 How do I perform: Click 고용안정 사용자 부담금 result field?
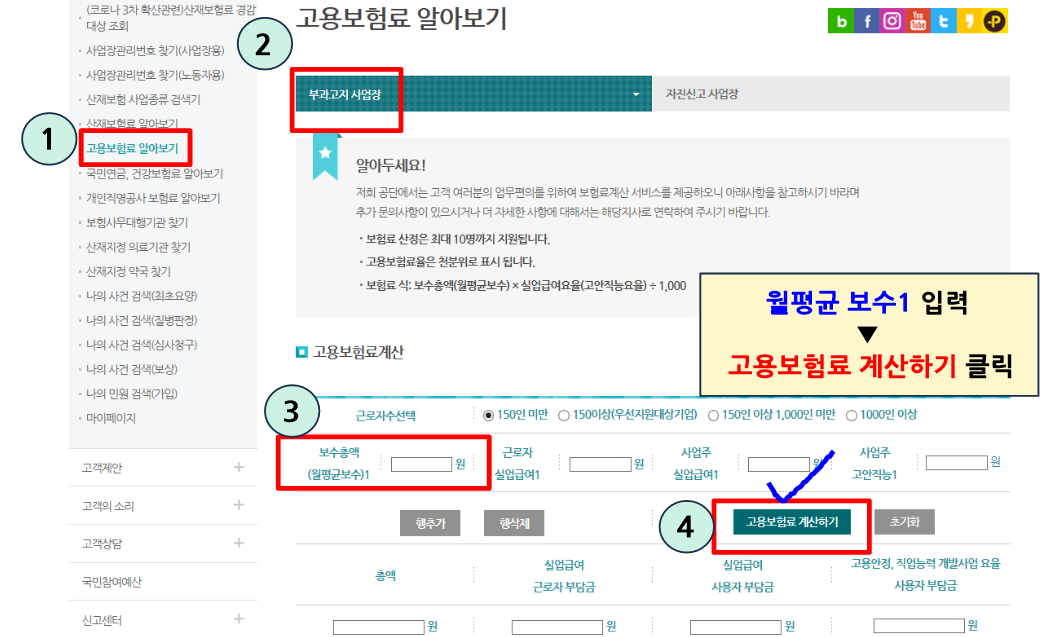pyautogui.click(x=919, y=625)
